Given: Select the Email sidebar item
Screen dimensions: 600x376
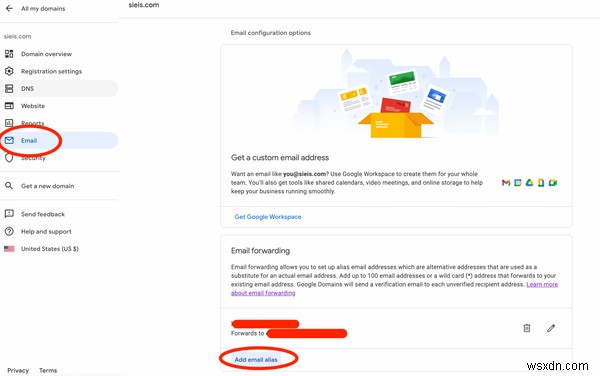Looking at the screenshot, I should (x=59, y=140).
